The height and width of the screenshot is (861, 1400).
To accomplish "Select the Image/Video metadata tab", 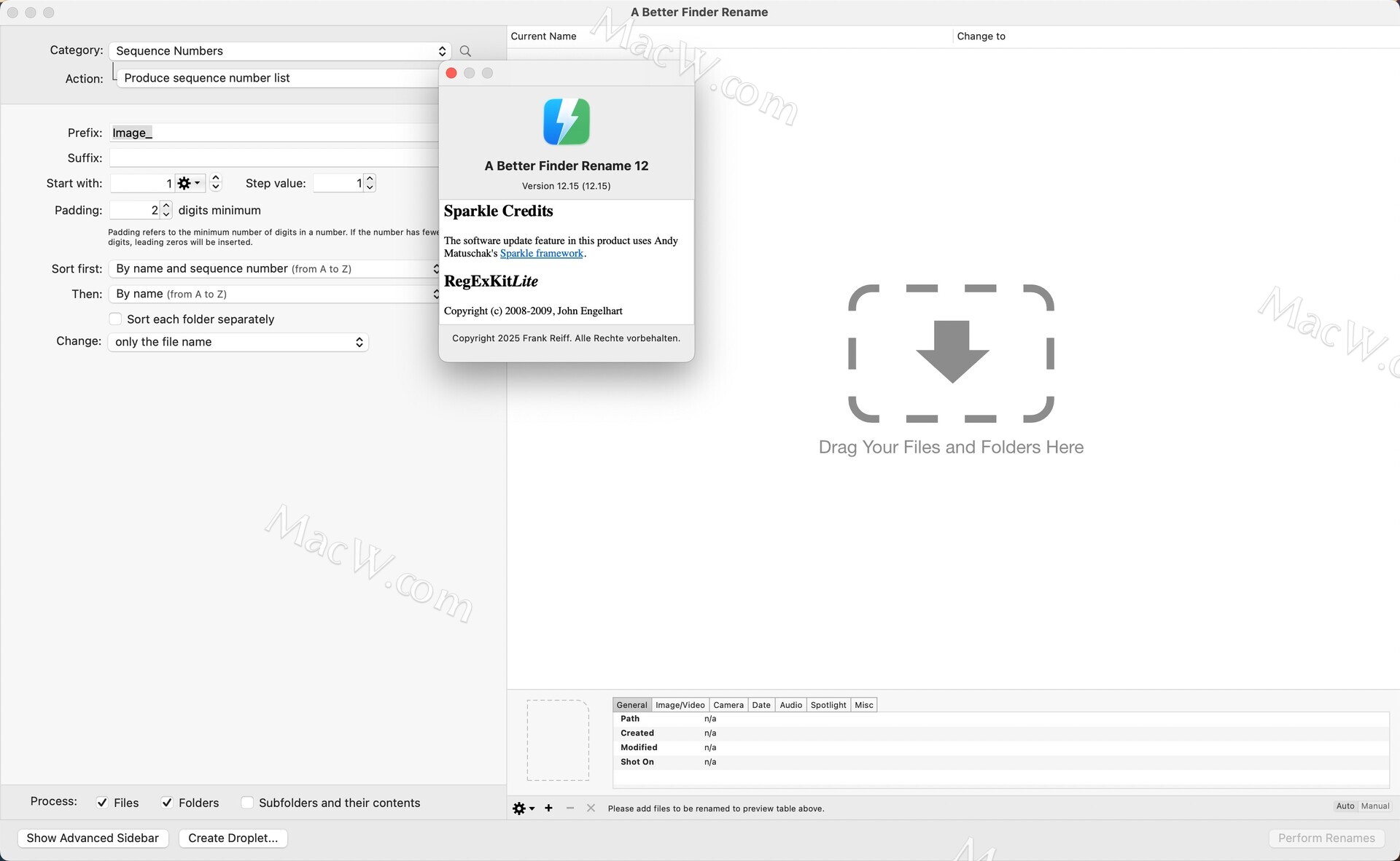I will [680, 705].
